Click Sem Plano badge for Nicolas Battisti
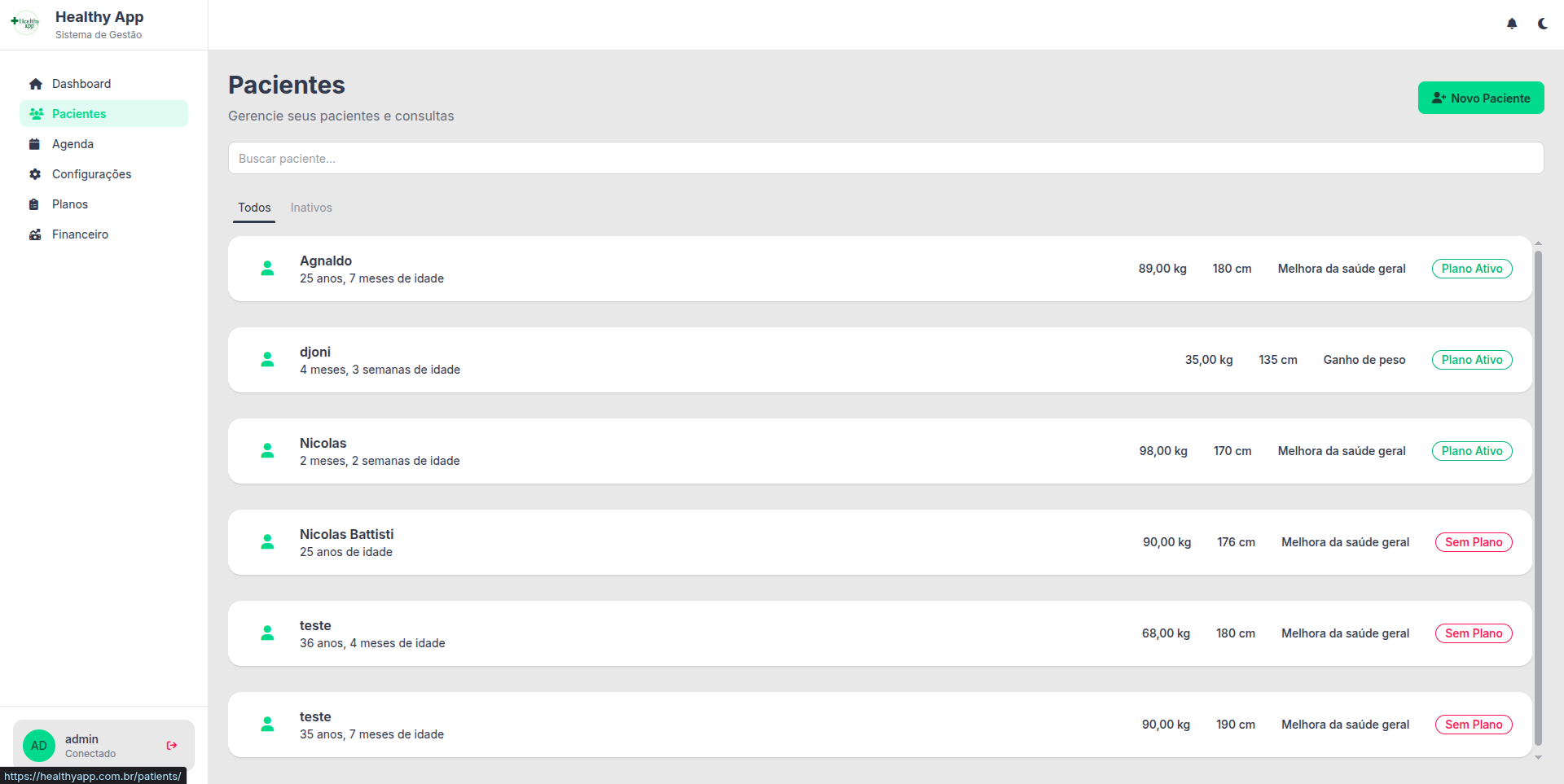The image size is (1564, 784). pyautogui.click(x=1474, y=542)
